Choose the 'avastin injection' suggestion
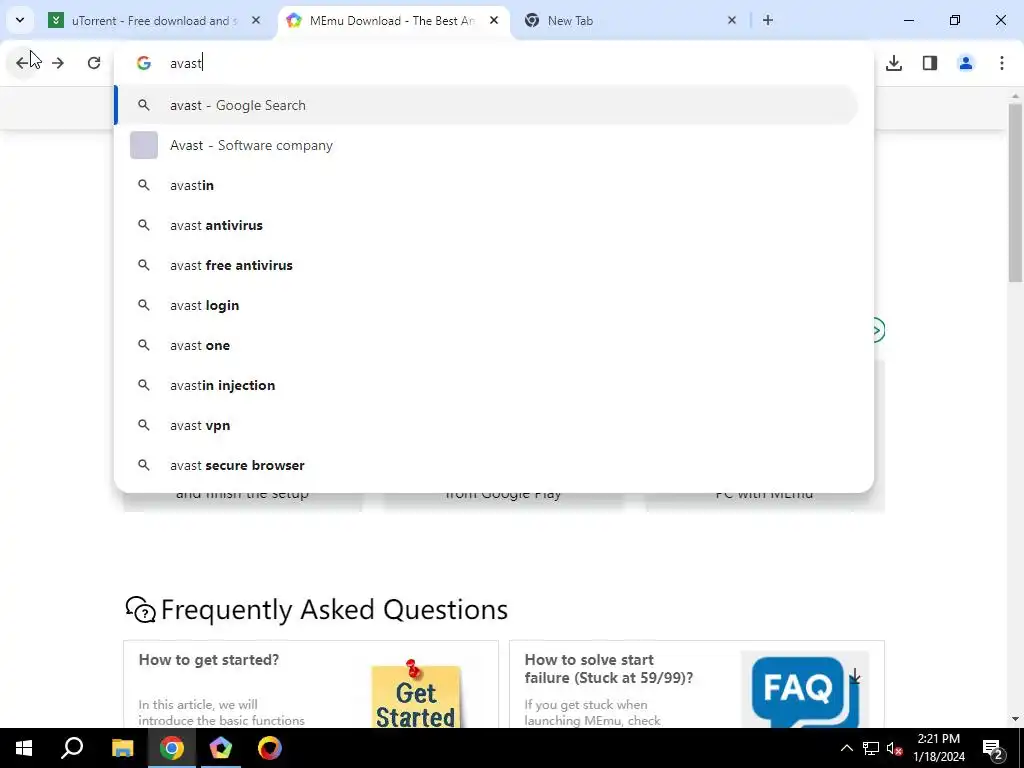The image size is (1024, 768). point(487,385)
